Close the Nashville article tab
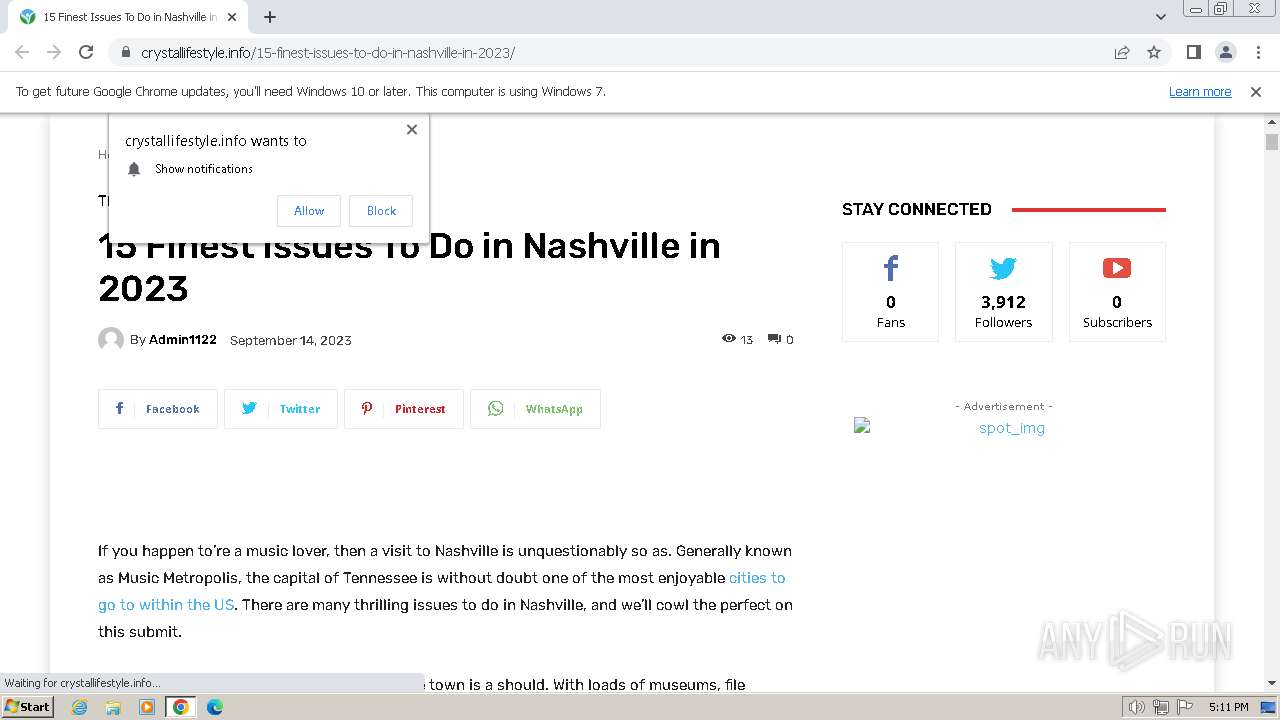 tap(232, 17)
